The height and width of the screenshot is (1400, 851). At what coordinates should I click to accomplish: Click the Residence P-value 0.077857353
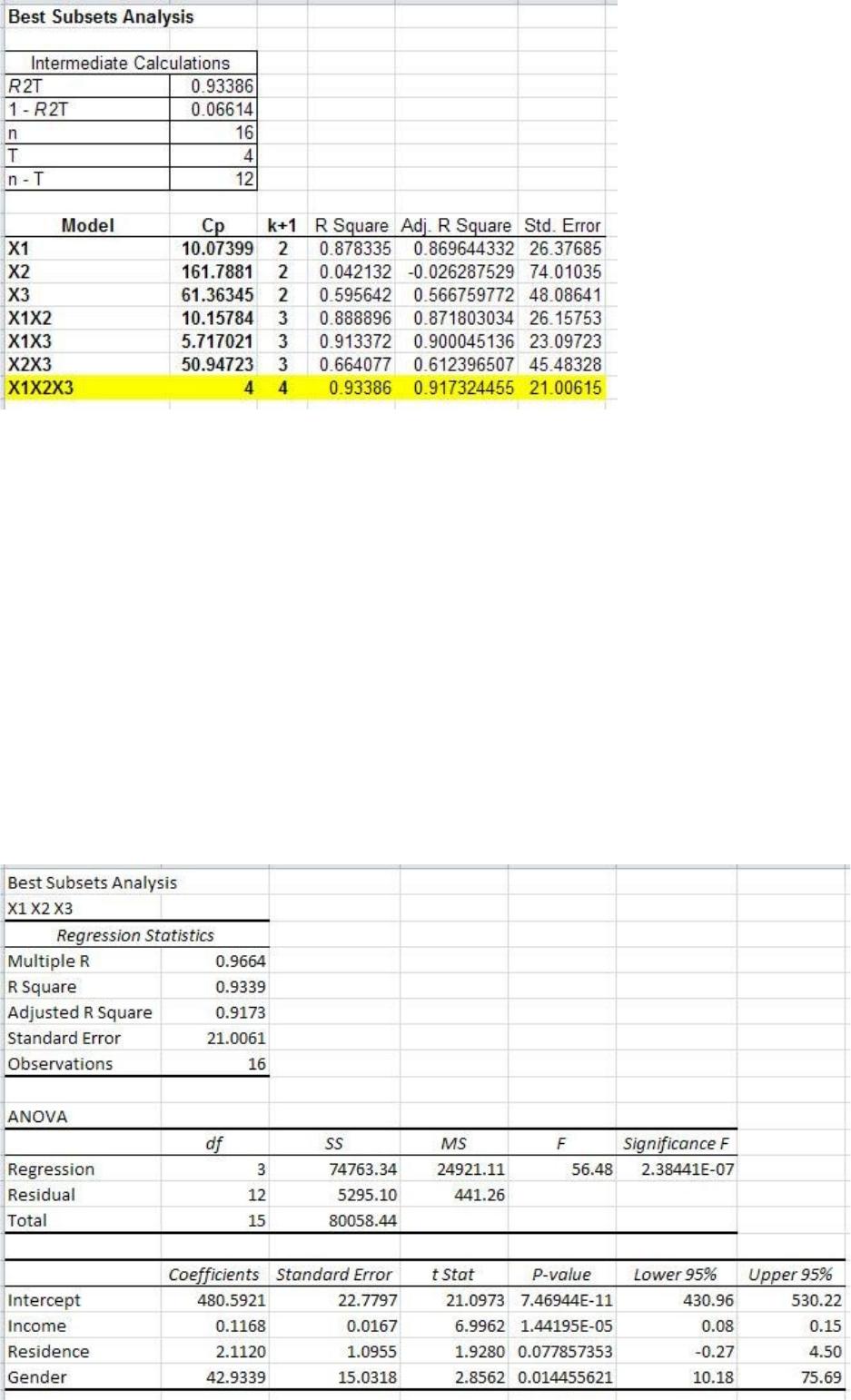coord(563,1352)
